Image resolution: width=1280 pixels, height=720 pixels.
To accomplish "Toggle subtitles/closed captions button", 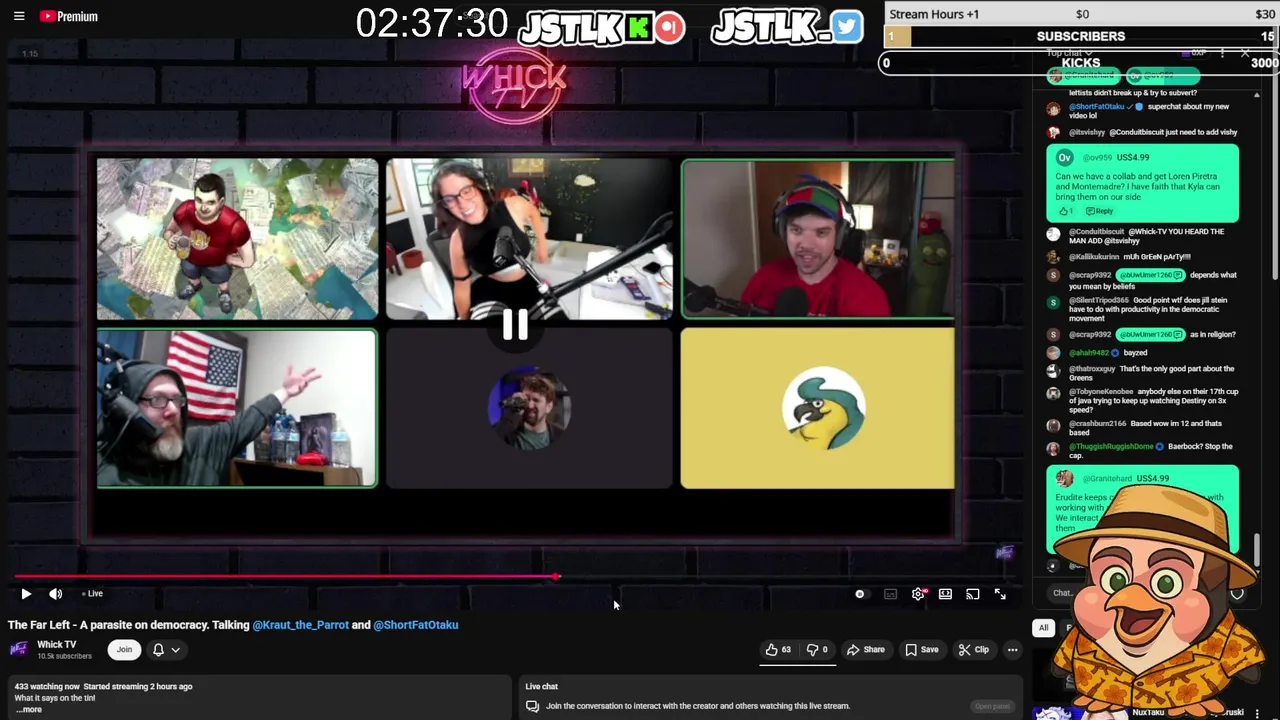I will [x=890, y=594].
